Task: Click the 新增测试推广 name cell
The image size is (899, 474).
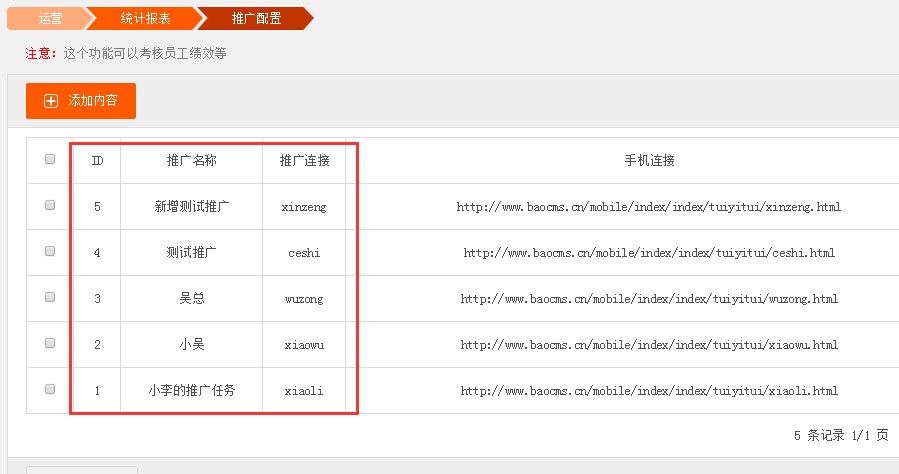Action: (191, 206)
